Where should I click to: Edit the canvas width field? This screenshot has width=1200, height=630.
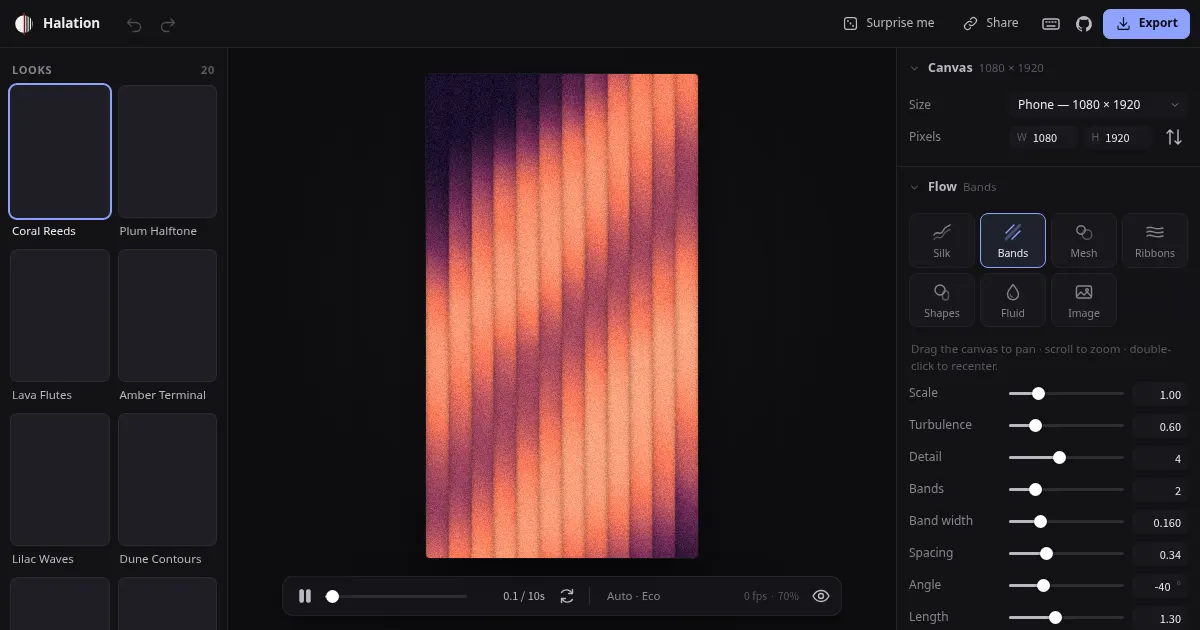(1045, 138)
